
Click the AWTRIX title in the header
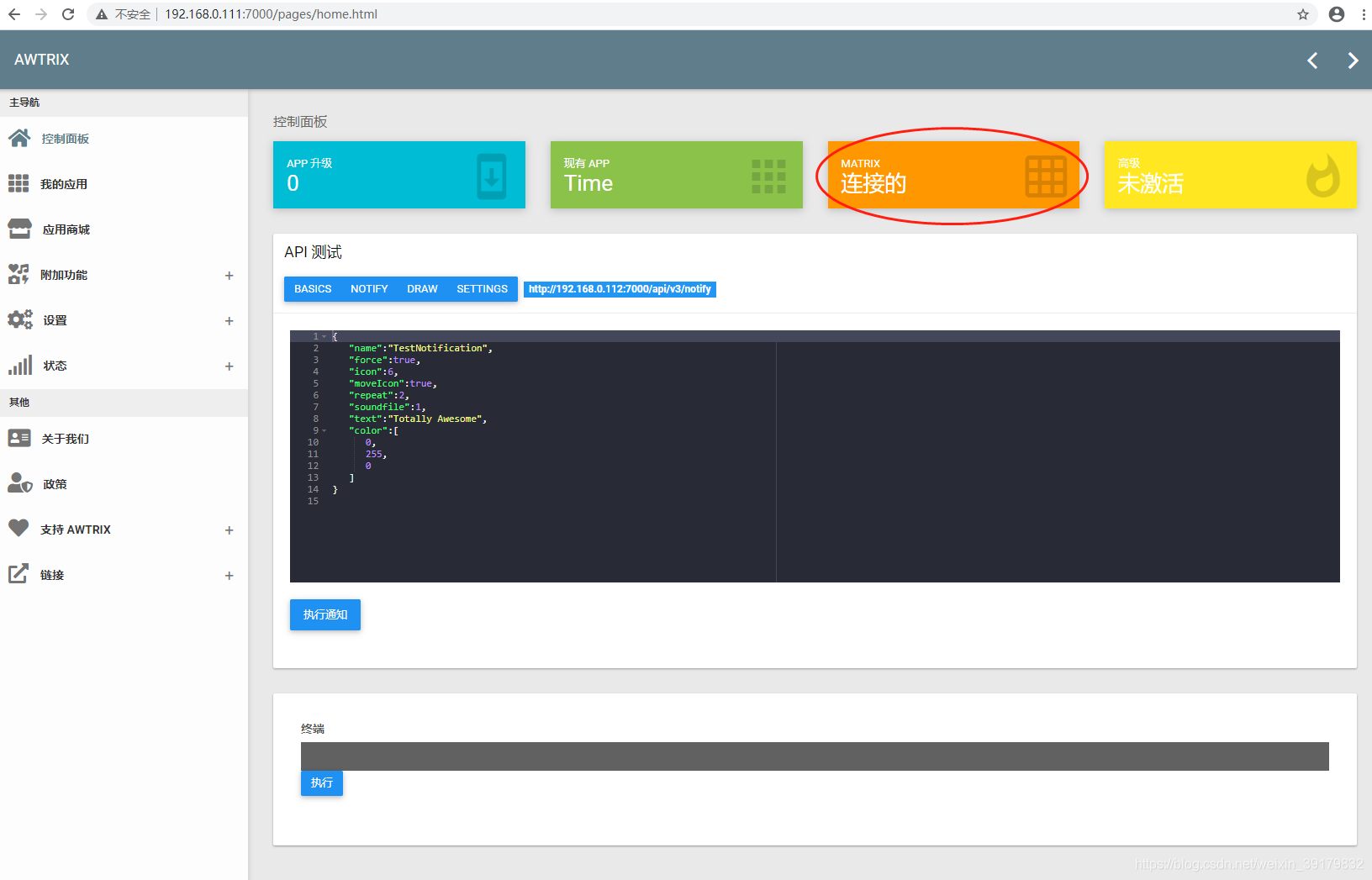pyautogui.click(x=42, y=60)
